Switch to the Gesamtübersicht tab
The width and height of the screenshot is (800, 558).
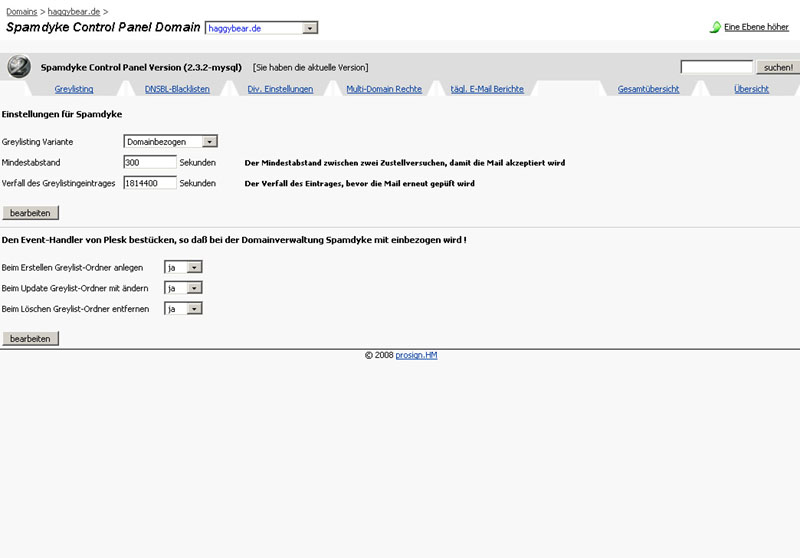point(648,89)
